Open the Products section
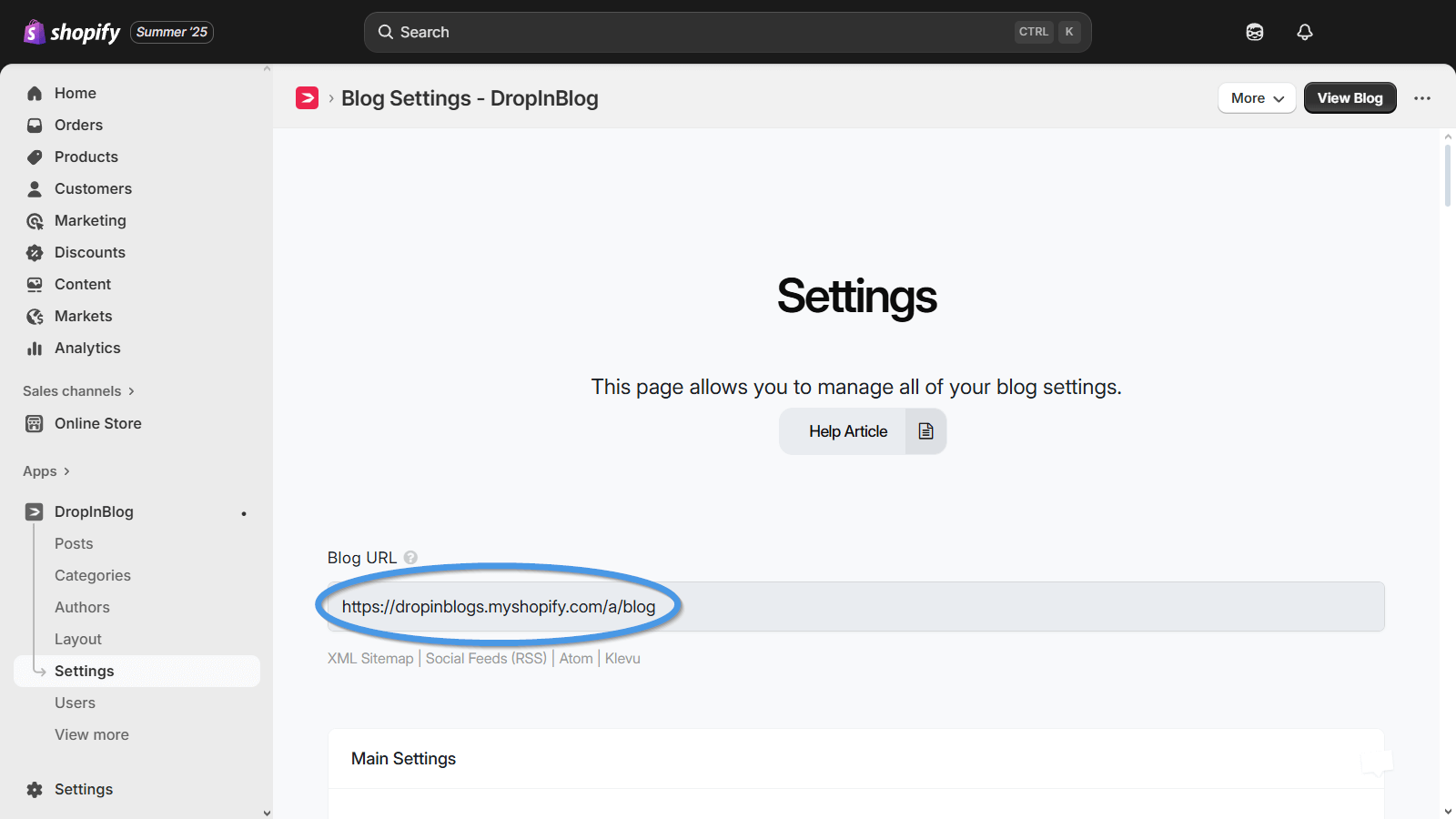This screenshot has height=819, width=1456. coord(86,157)
